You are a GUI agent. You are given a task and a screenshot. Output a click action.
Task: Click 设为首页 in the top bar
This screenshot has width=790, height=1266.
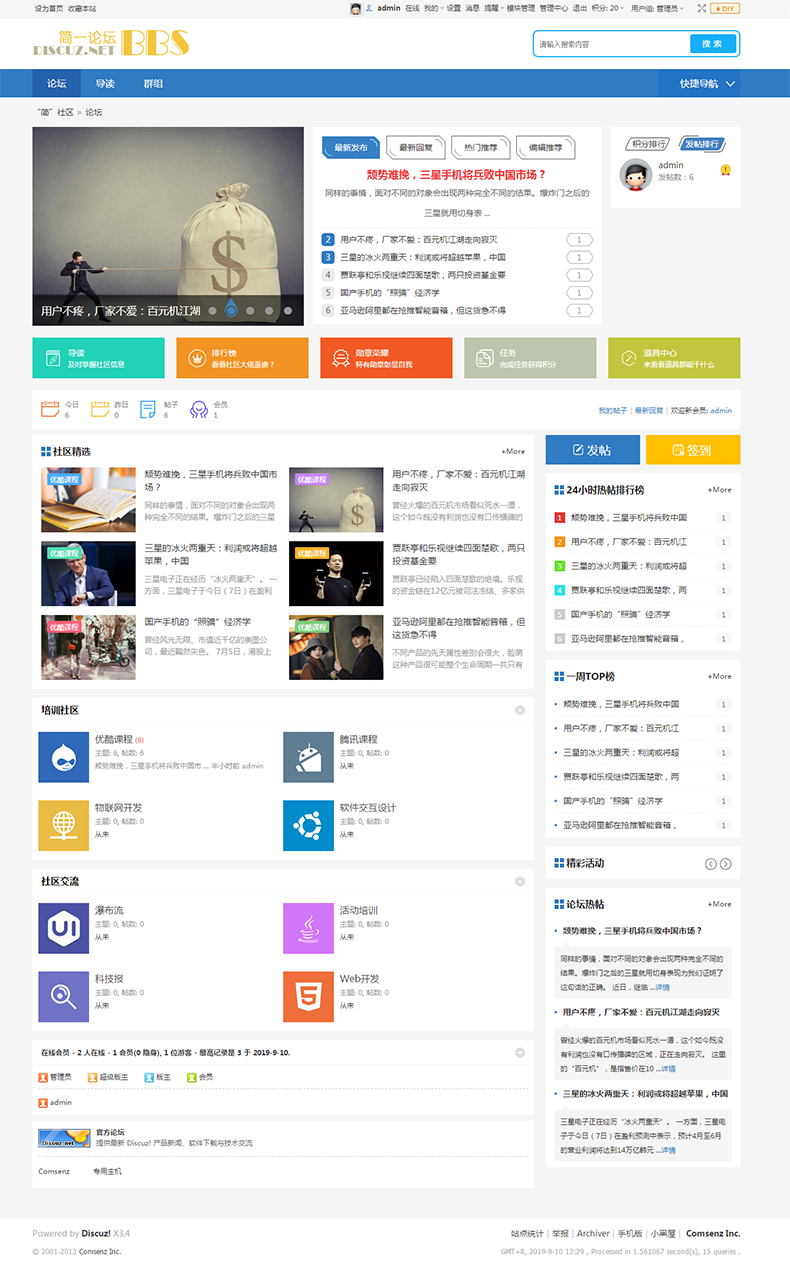click(x=48, y=8)
